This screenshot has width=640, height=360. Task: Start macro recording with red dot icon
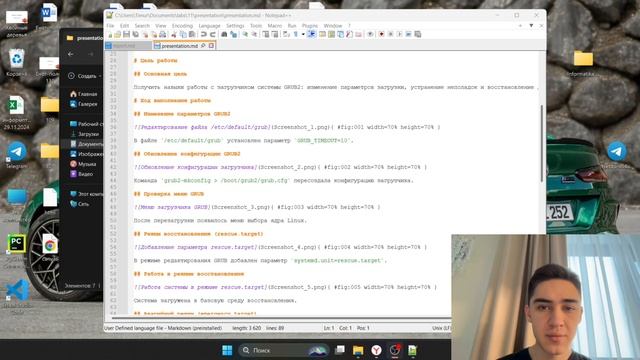(x=382, y=34)
